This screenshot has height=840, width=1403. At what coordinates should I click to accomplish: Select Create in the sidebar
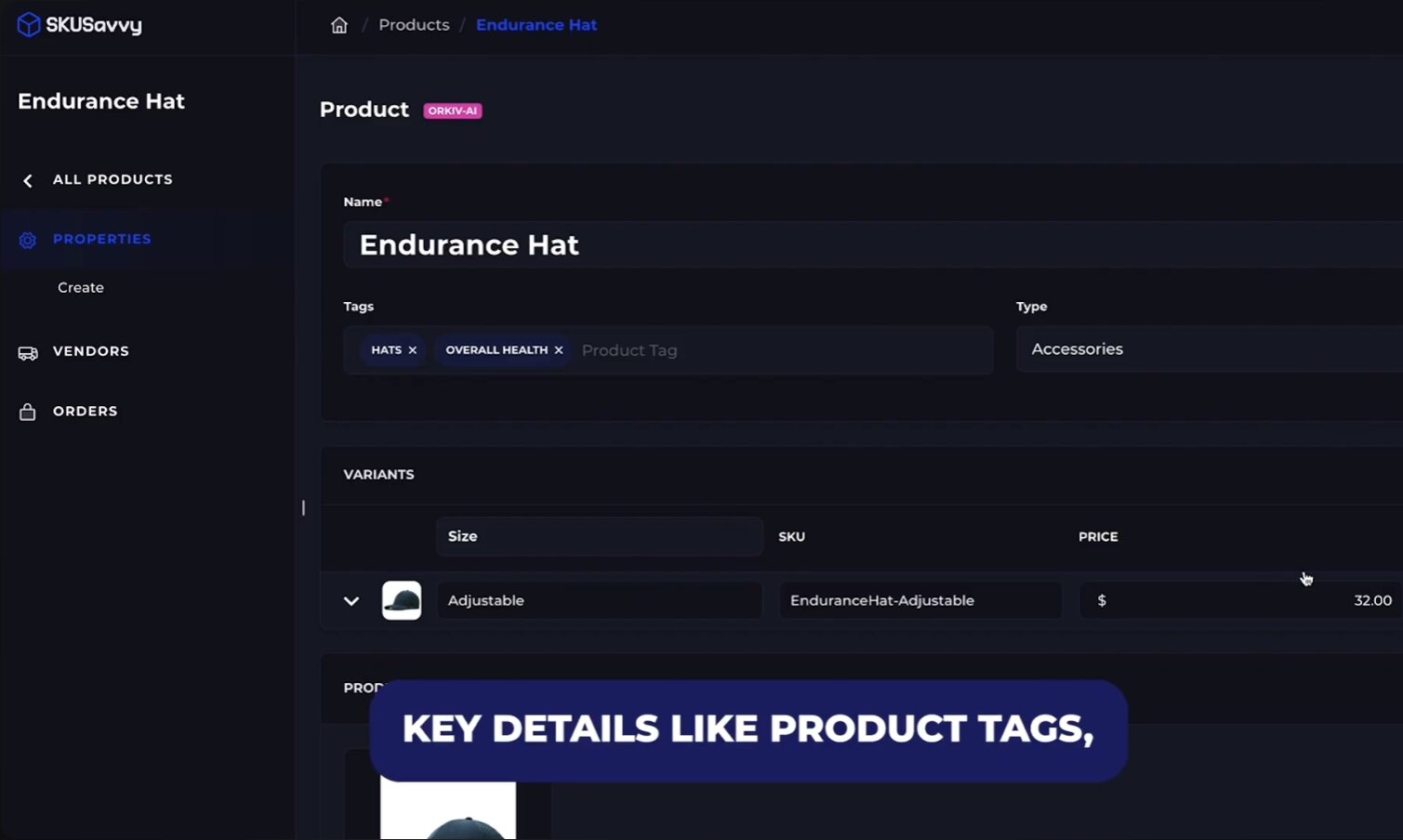tap(81, 288)
